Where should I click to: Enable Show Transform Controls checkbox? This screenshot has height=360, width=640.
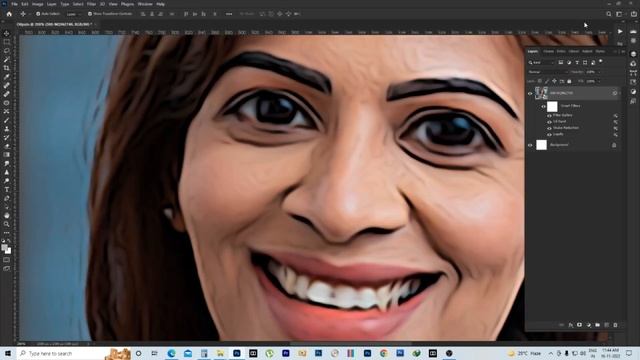click(90, 14)
